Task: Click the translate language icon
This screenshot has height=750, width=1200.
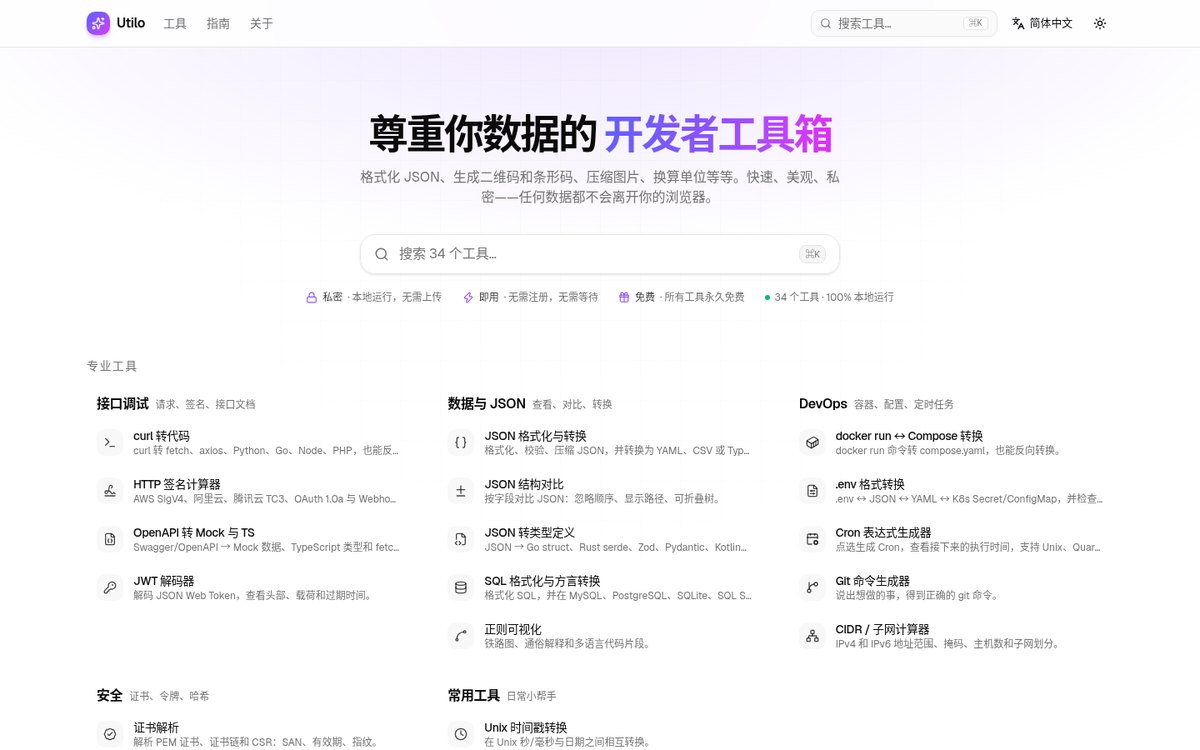Action: click(1018, 23)
